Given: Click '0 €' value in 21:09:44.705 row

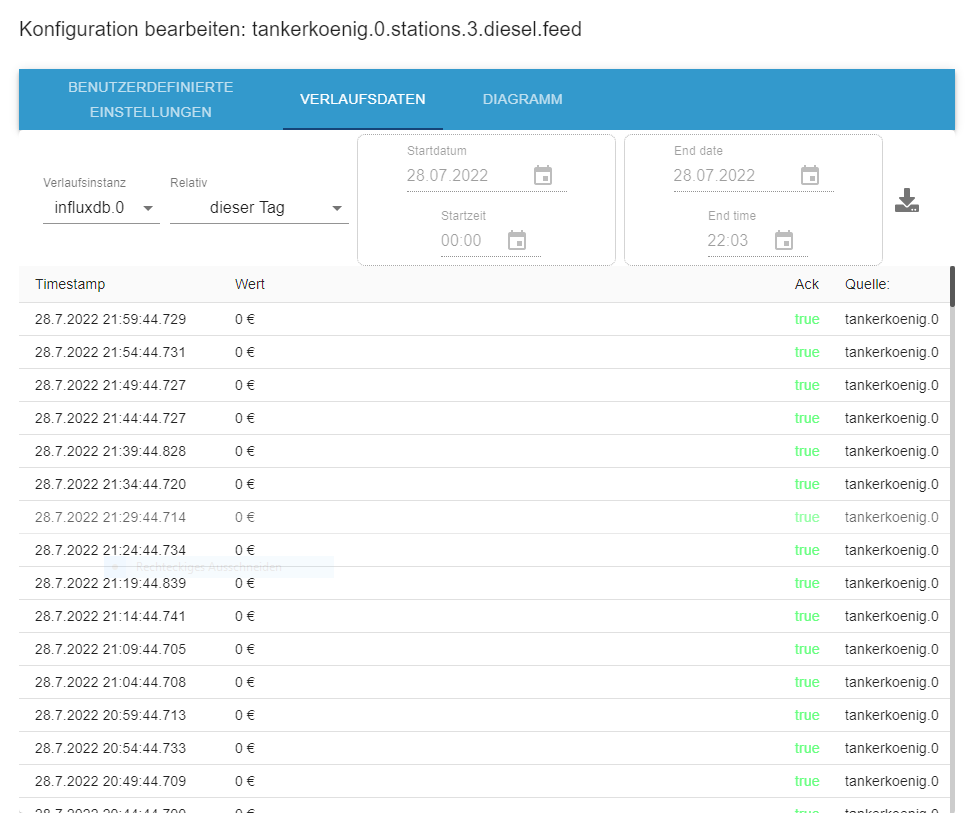Looking at the screenshot, I should (x=245, y=649).
